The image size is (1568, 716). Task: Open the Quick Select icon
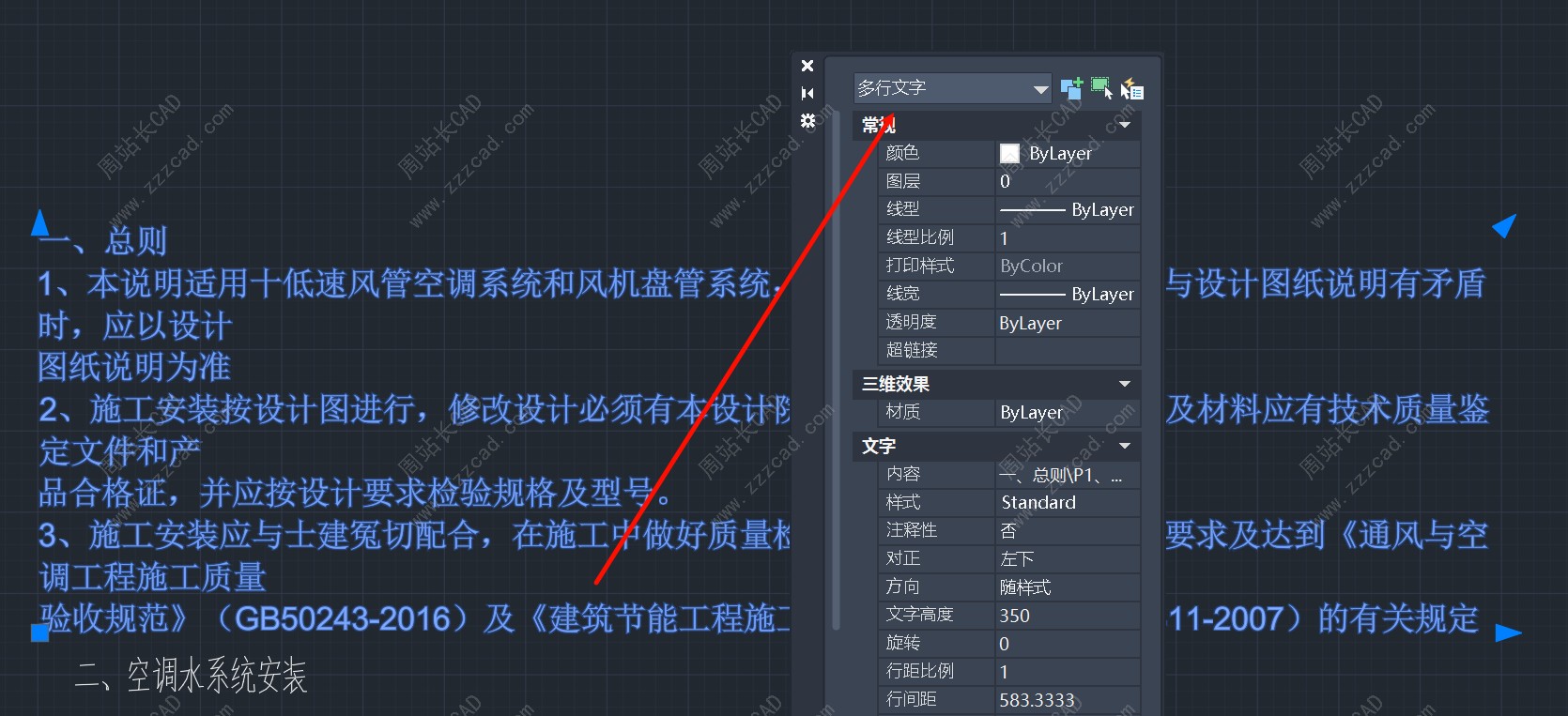pyautogui.click(x=1132, y=89)
